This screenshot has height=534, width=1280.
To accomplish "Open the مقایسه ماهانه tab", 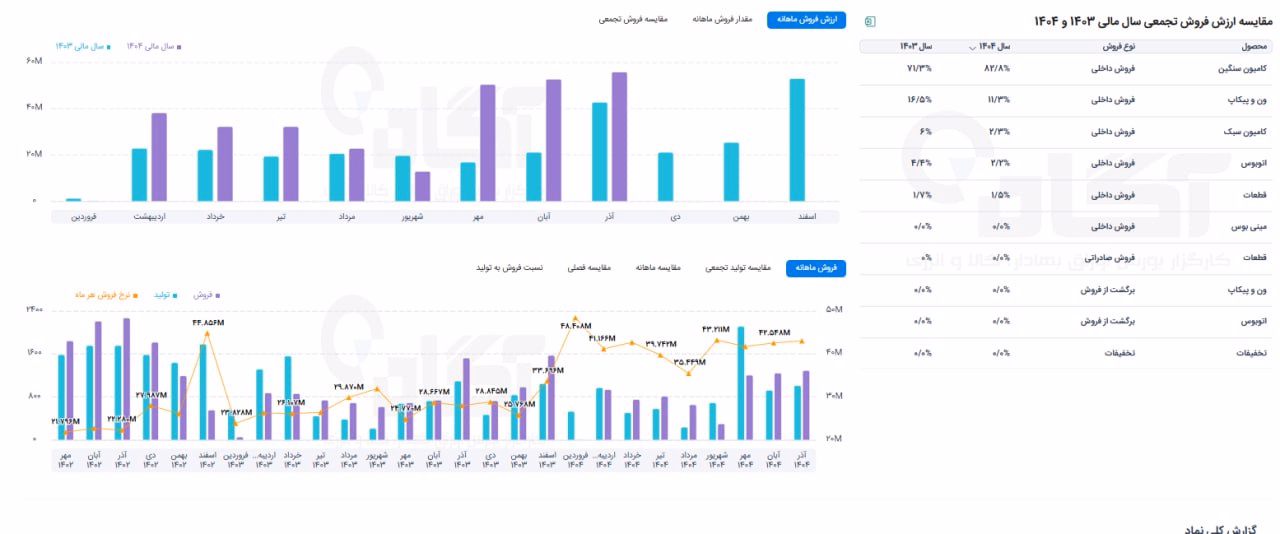I will click(x=658, y=268).
